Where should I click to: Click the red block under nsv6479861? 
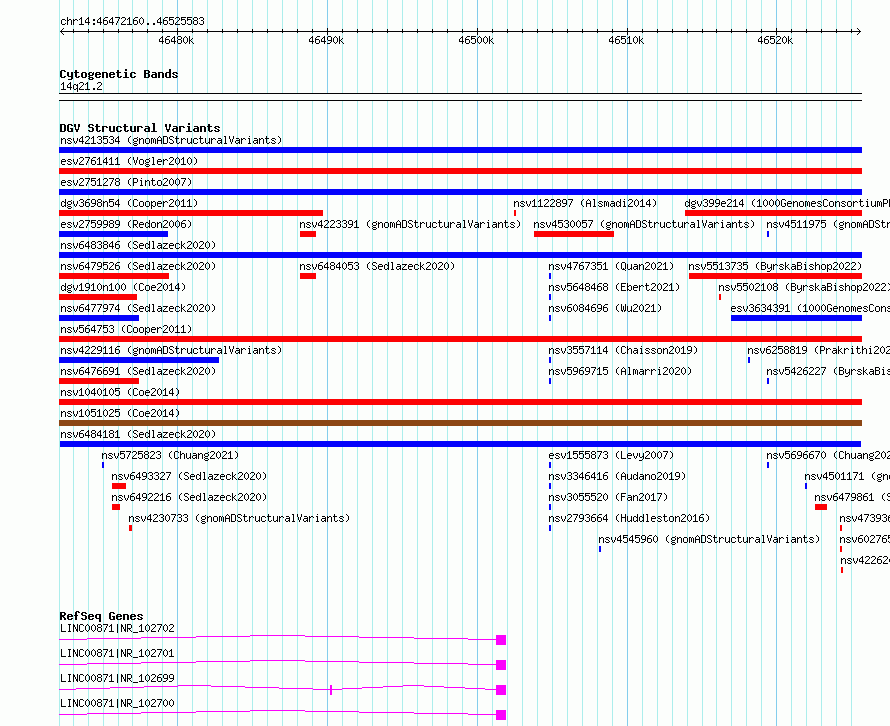pyautogui.click(x=821, y=507)
